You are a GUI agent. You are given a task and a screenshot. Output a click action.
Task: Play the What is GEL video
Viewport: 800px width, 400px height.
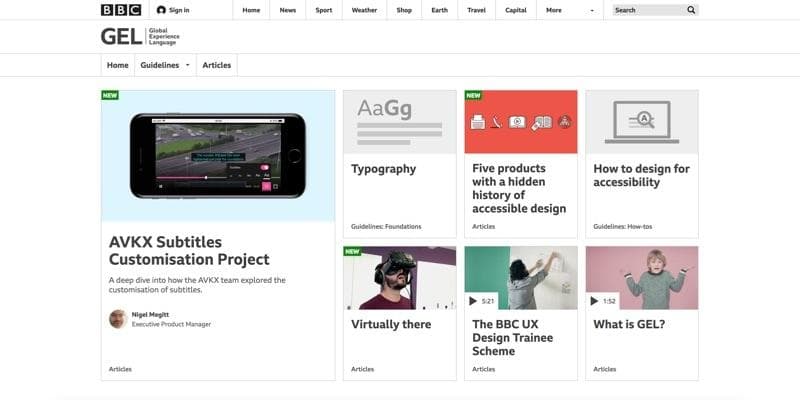pos(594,301)
